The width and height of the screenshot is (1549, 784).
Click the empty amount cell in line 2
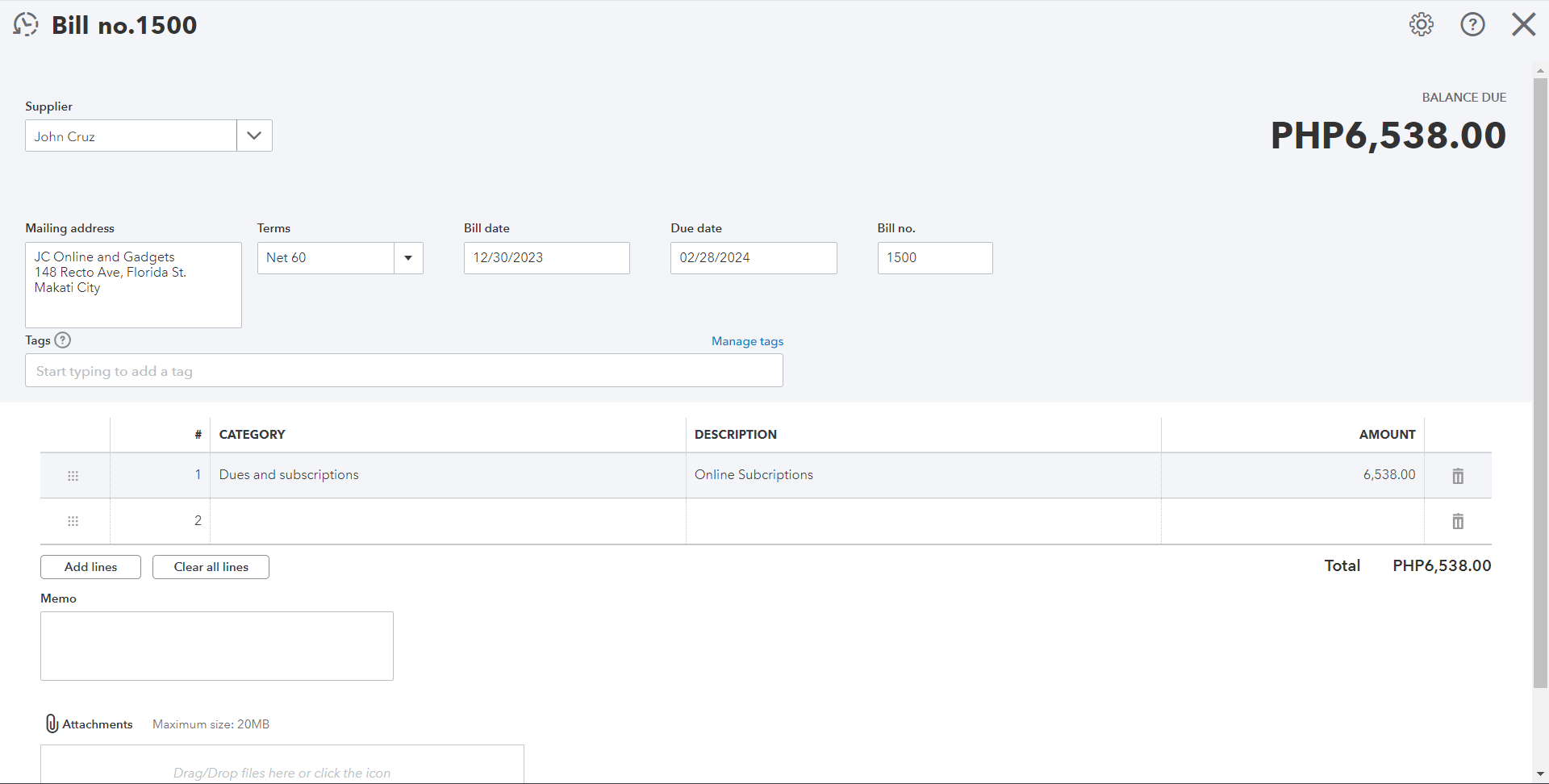click(1292, 521)
